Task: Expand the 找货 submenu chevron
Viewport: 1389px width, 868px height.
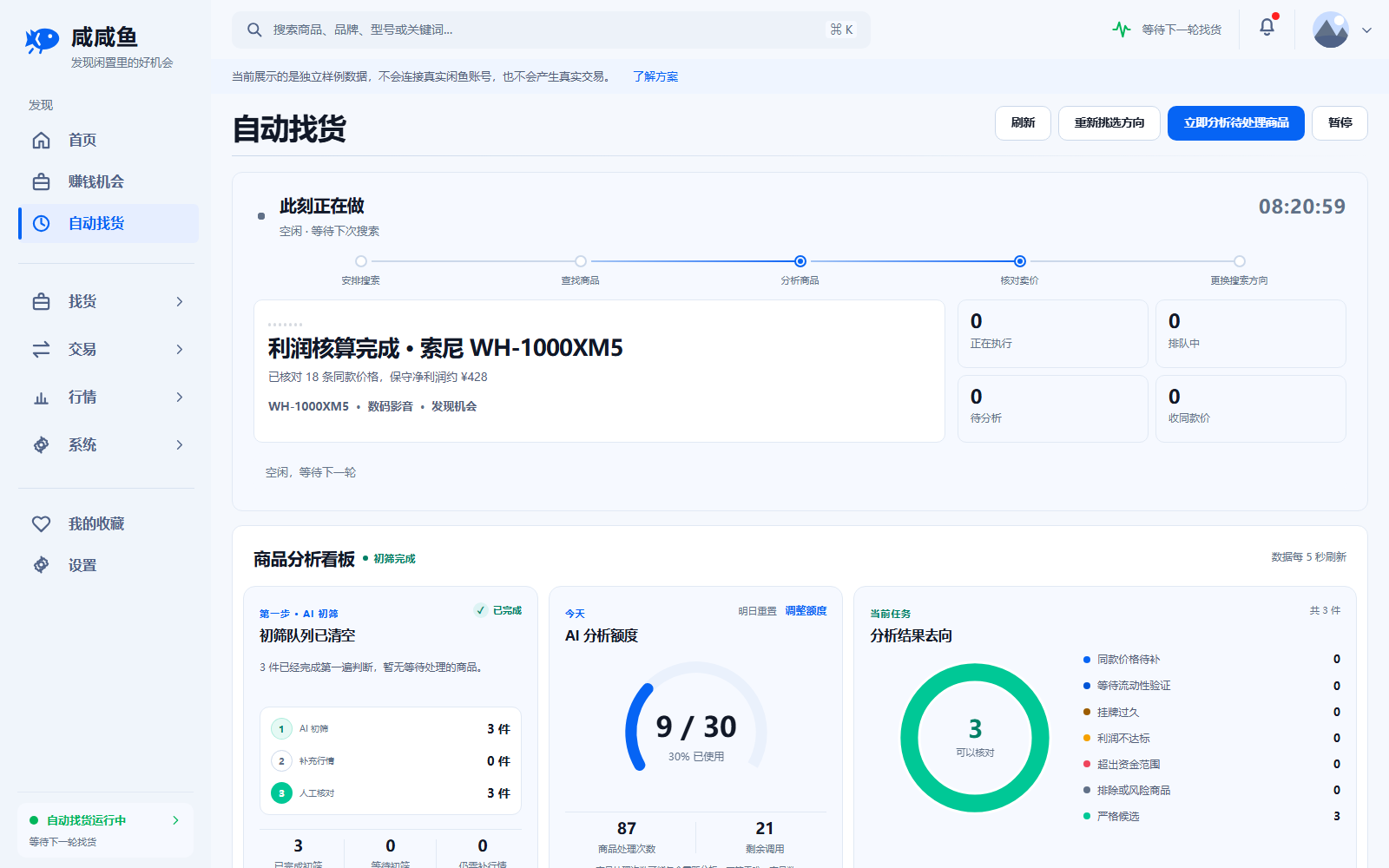Action: (180, 301)
